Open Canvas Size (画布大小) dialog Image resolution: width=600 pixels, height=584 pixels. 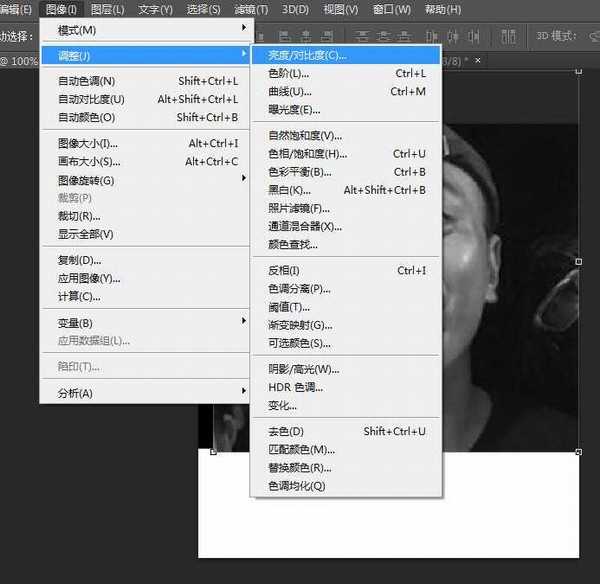click(88, 161)
